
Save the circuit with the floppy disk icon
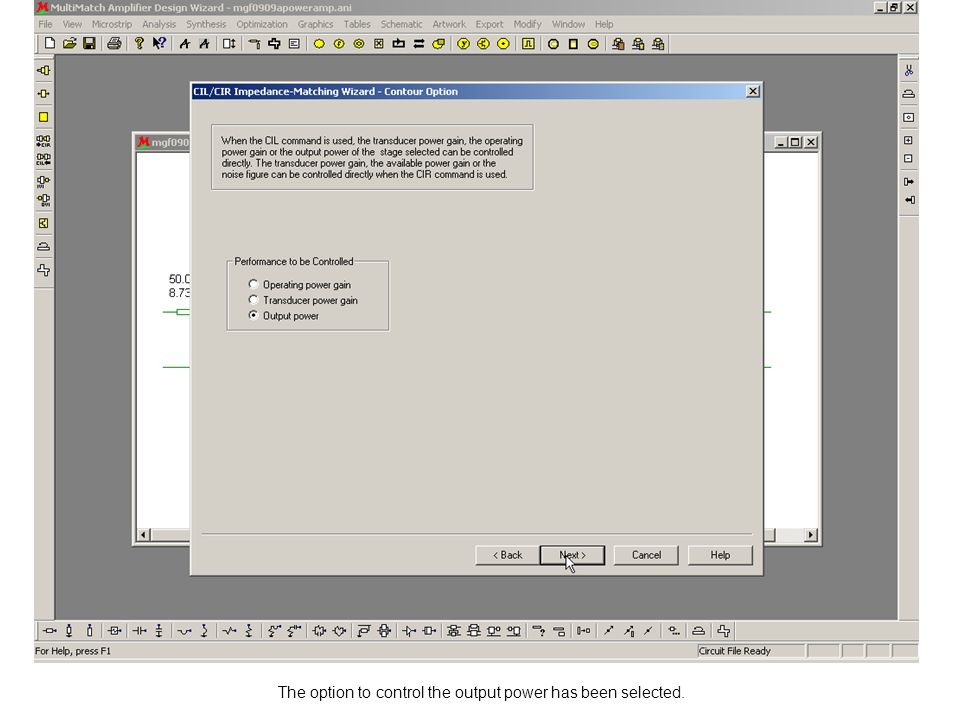pos(89,43)
